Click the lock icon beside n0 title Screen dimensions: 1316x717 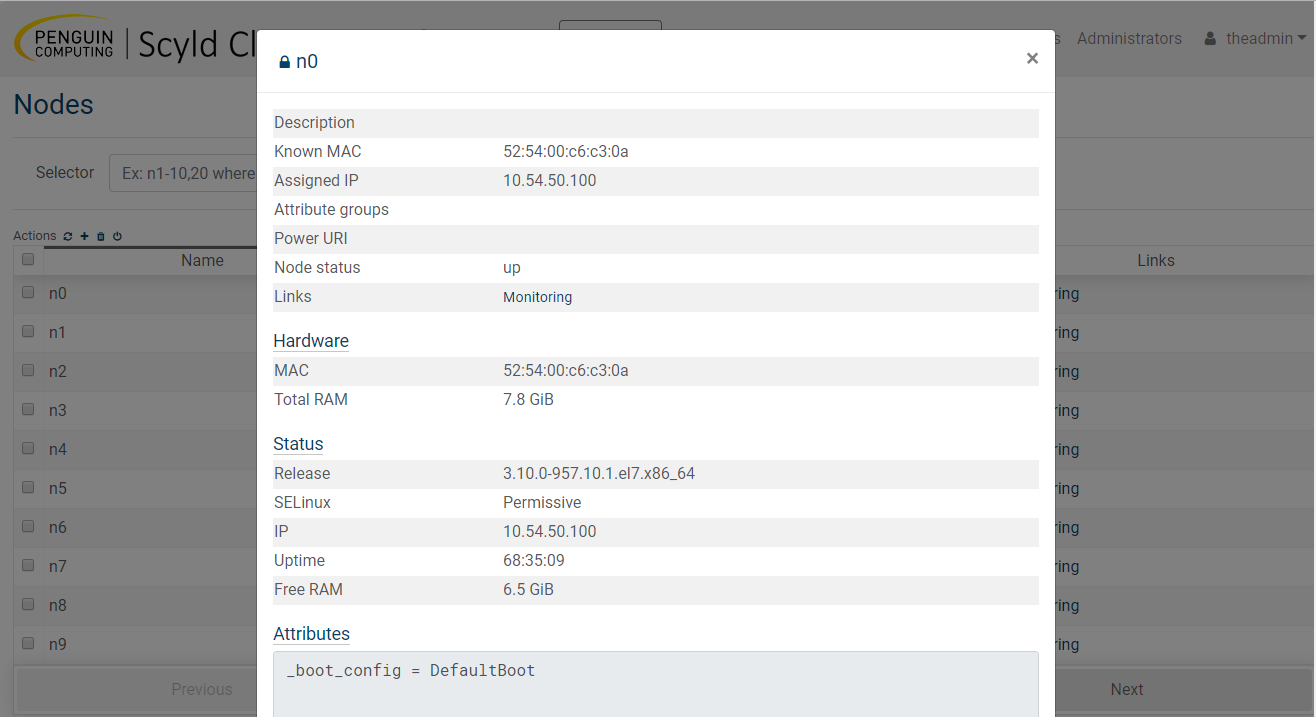tap(284, 62)
